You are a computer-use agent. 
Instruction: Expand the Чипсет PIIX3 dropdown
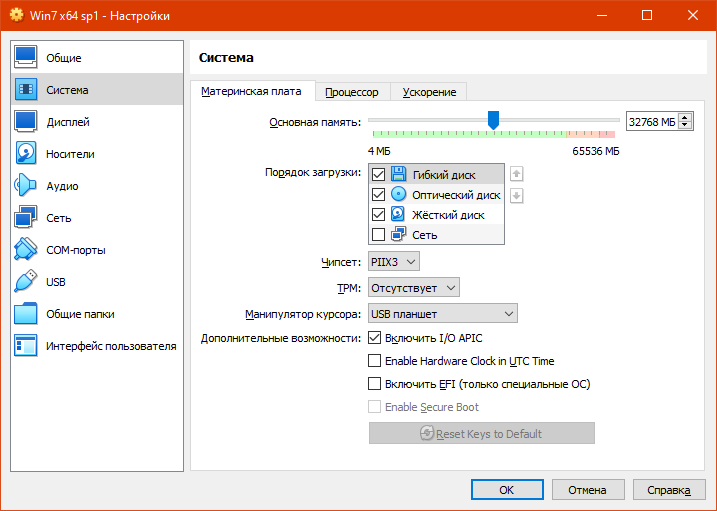394,262
